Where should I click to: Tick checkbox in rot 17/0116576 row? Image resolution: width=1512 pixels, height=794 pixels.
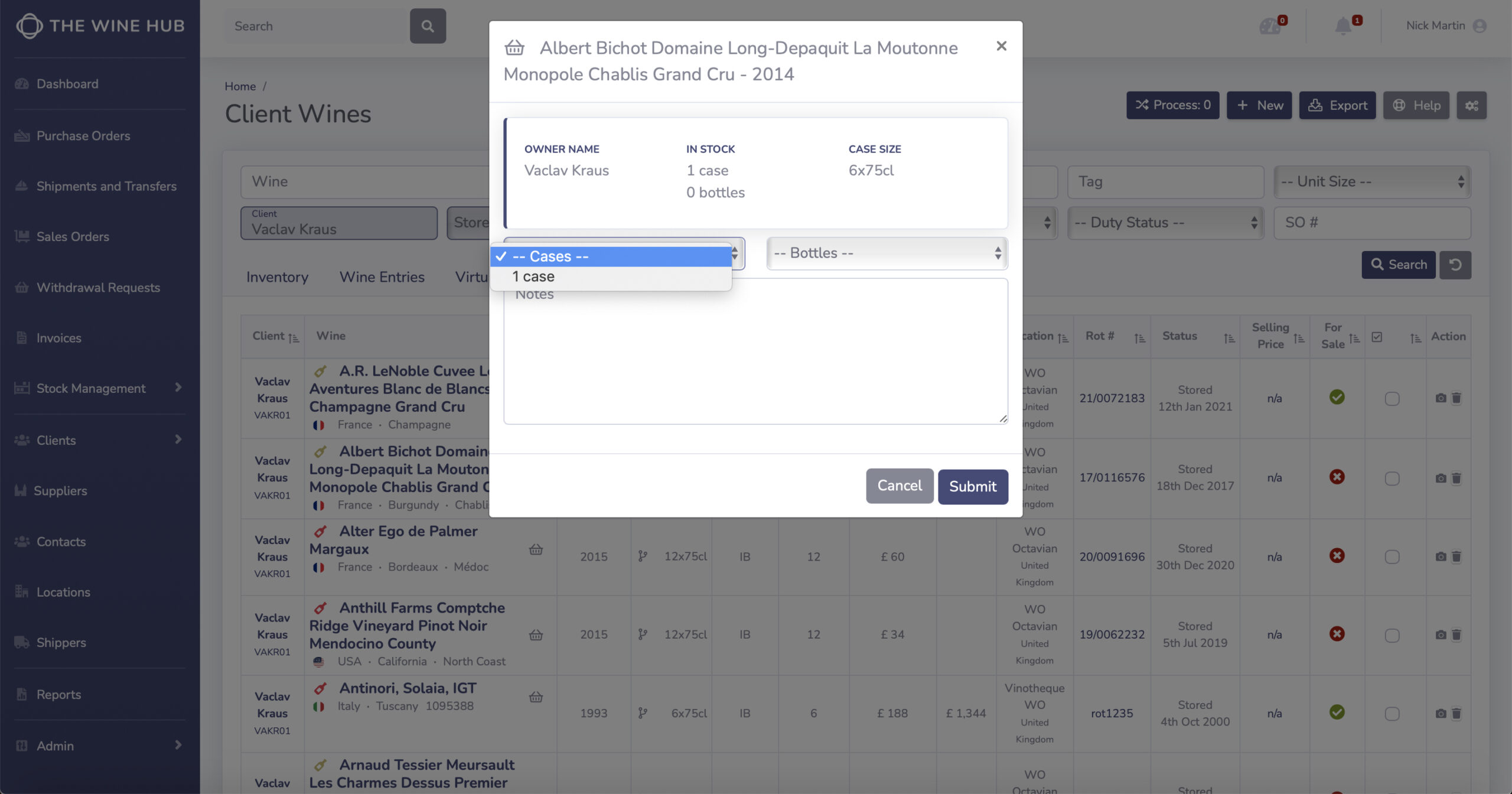pyautogui.click(x=1392, y=479)
